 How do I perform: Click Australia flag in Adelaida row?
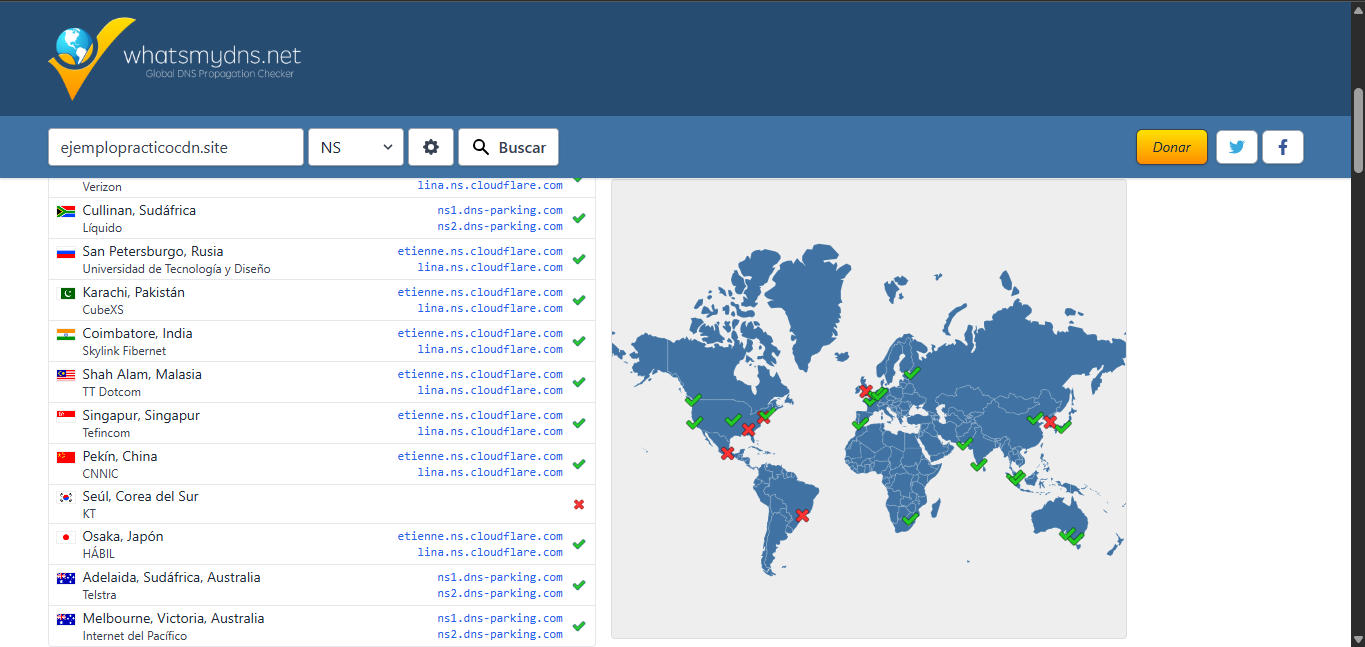click(x=66, y=578)
